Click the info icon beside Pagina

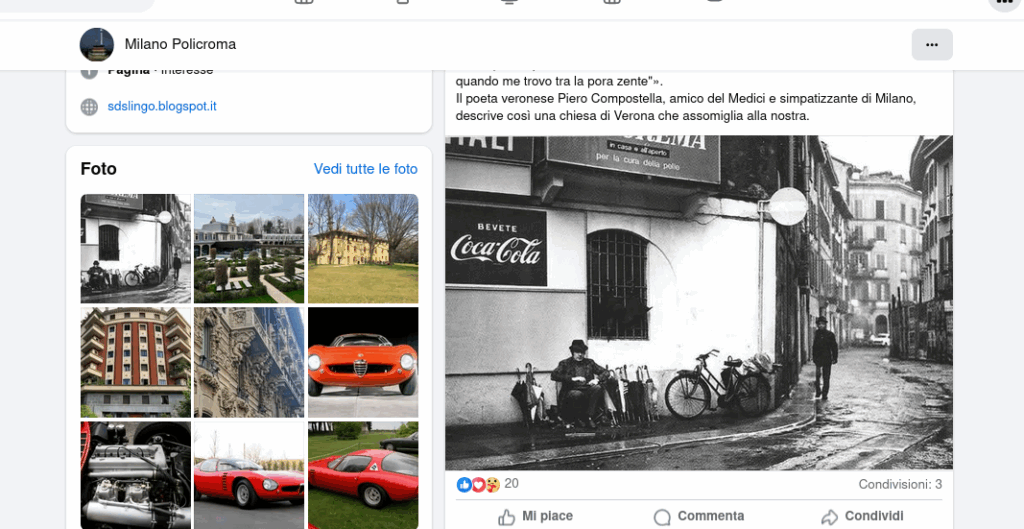click(89, 72)
